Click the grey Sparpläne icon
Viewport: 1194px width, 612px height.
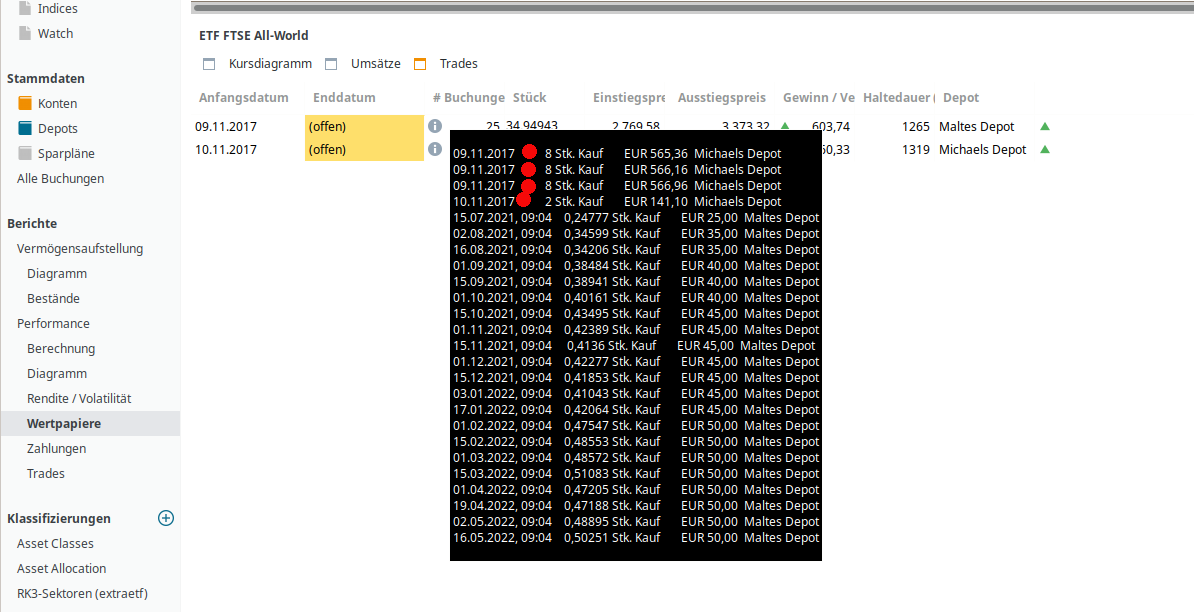pyautogui.click(x=25, y=153)
